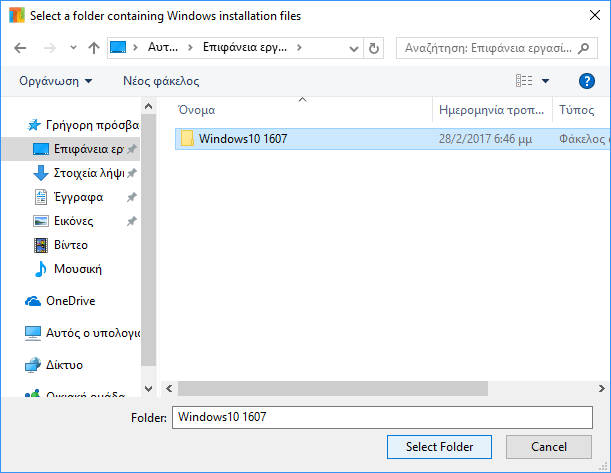Screen dimensions: 611x473
Task: Select the truncated 'Αυτ...' breadcrumb segment
Action: pyautogui.click(x=162, y=48)
